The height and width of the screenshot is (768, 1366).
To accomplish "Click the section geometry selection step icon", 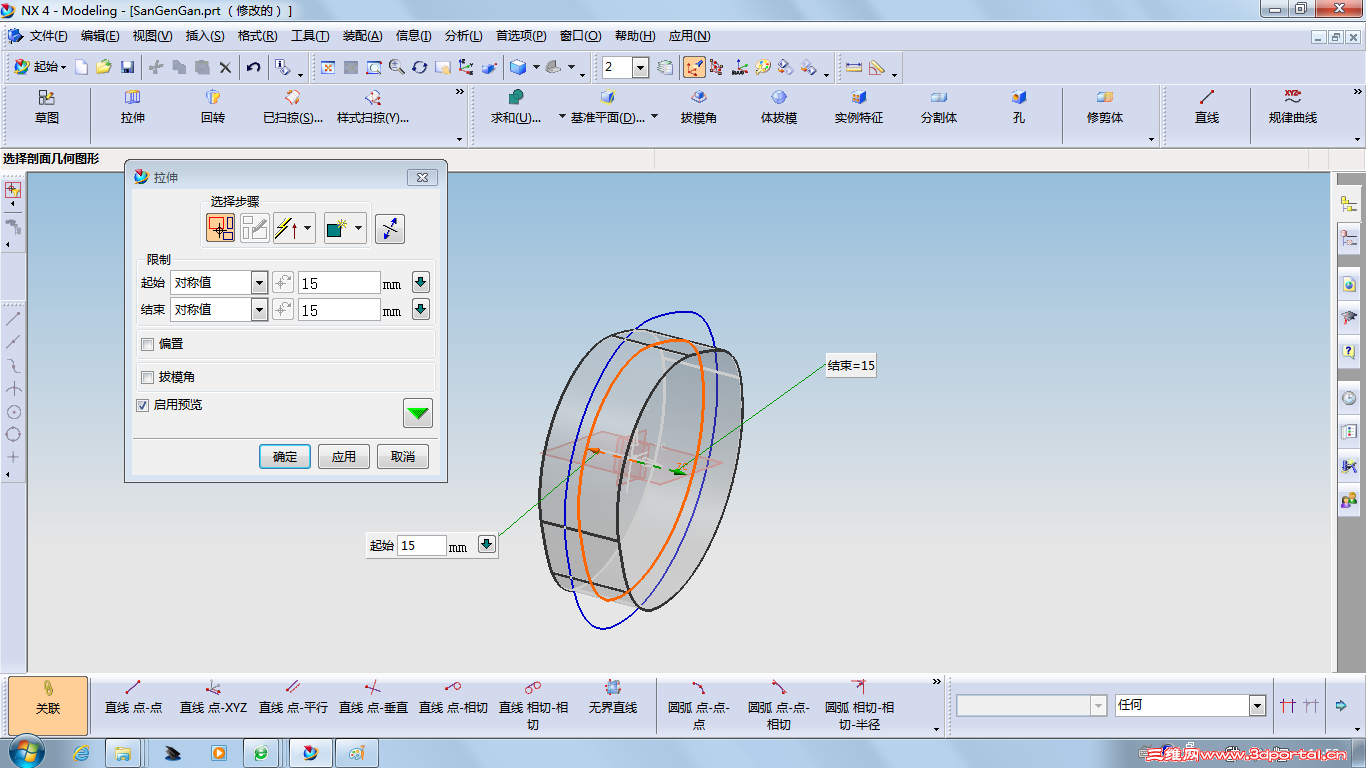I will [x=221, y=228].
